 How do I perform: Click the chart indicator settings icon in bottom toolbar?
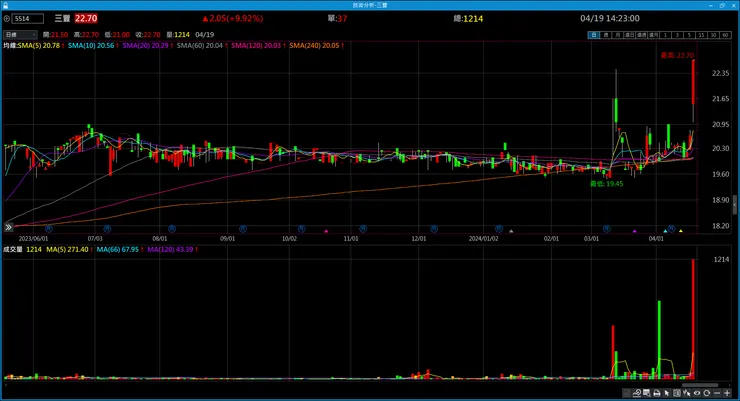(x=637, y=393)
